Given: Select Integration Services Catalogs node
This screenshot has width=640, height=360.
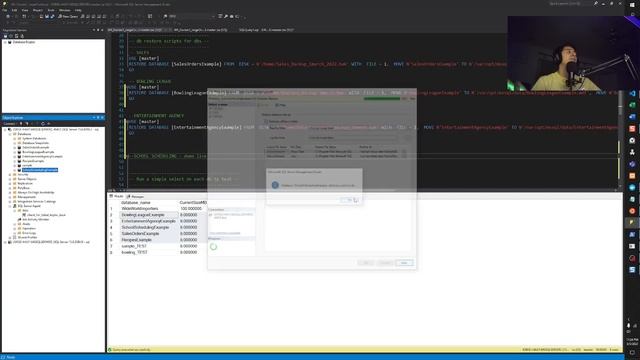Looking at the screenshot, I should click(x=37, y=201).
